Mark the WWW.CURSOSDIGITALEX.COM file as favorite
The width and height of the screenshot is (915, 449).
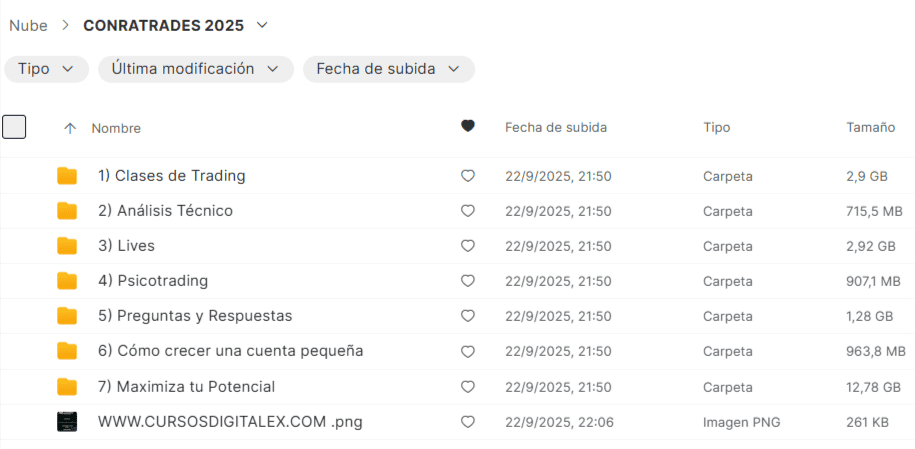(467, 422)
